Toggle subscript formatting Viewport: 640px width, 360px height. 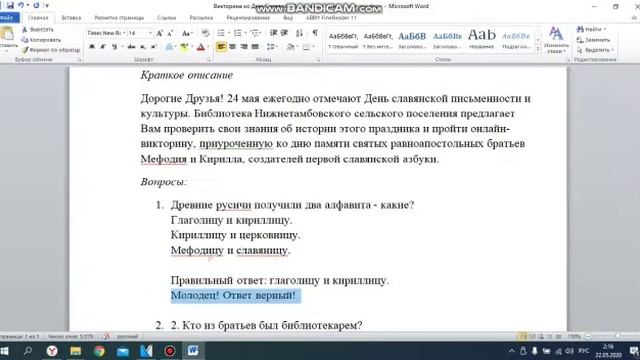pyautogui.click(x=142, y=47)
